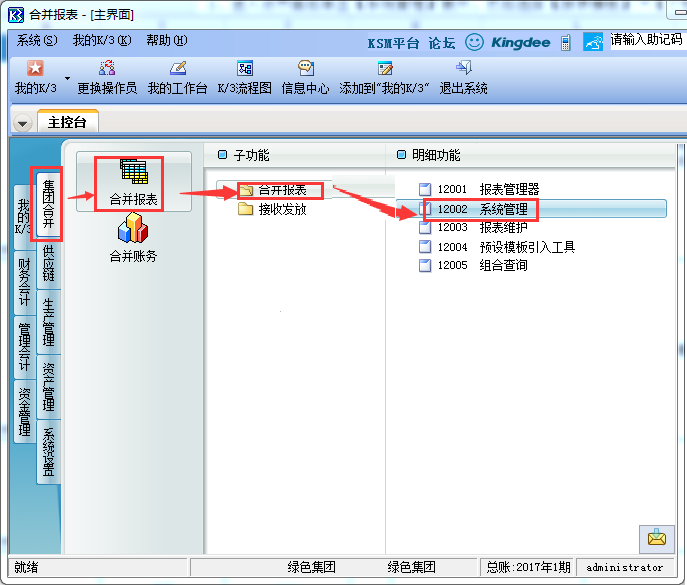687x585 pixels.
Task: Select the 资产管理 side tab
Action: point(48,386)
